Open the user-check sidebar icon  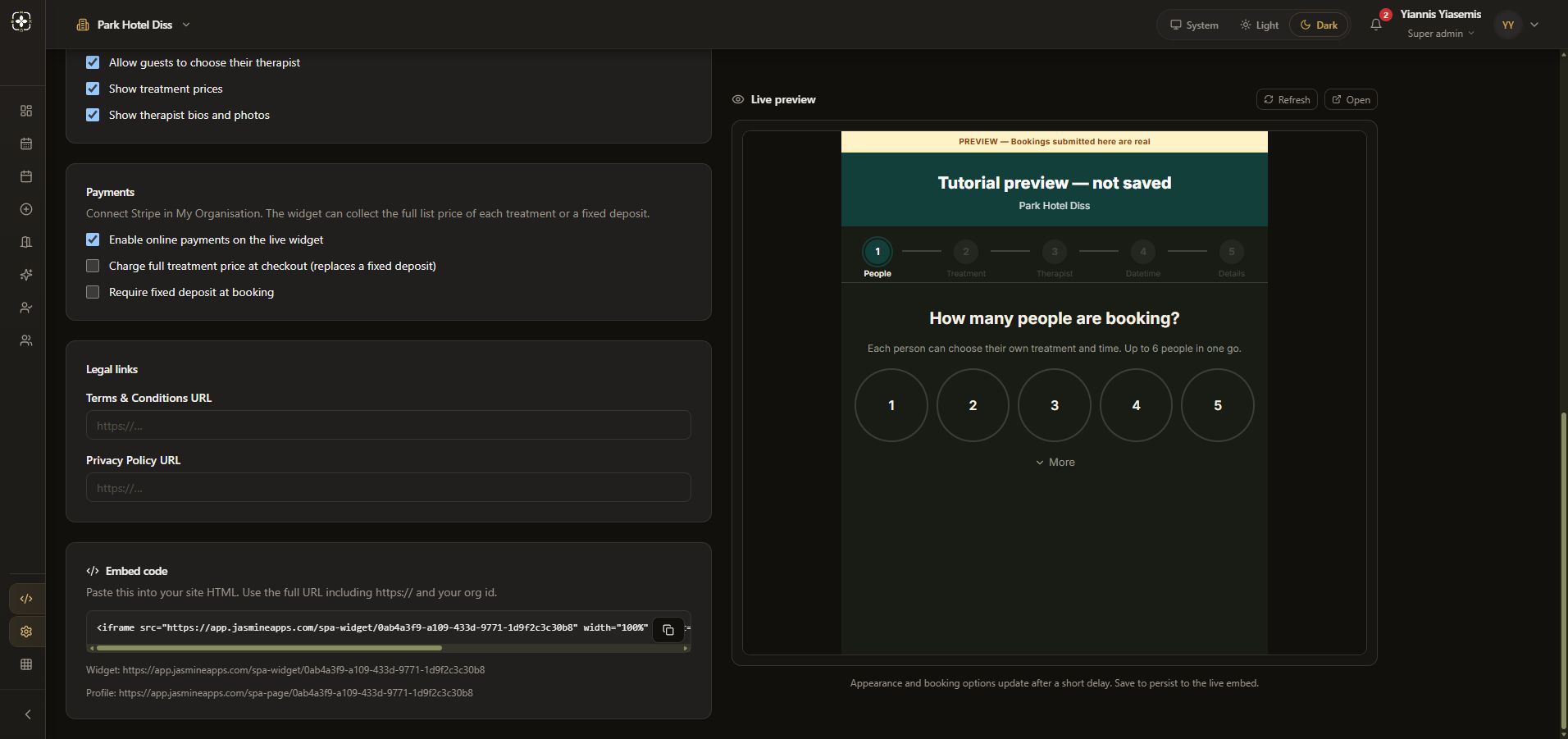[x=26, y=308]
